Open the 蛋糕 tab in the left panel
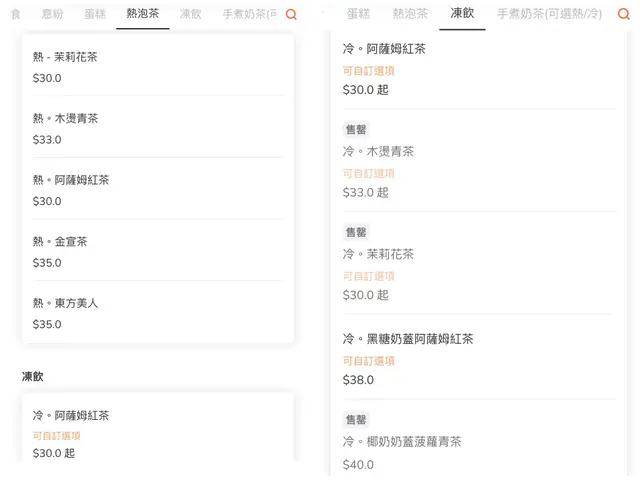The height and width of the screenshot is (480, 640). (x=95, y=15)
